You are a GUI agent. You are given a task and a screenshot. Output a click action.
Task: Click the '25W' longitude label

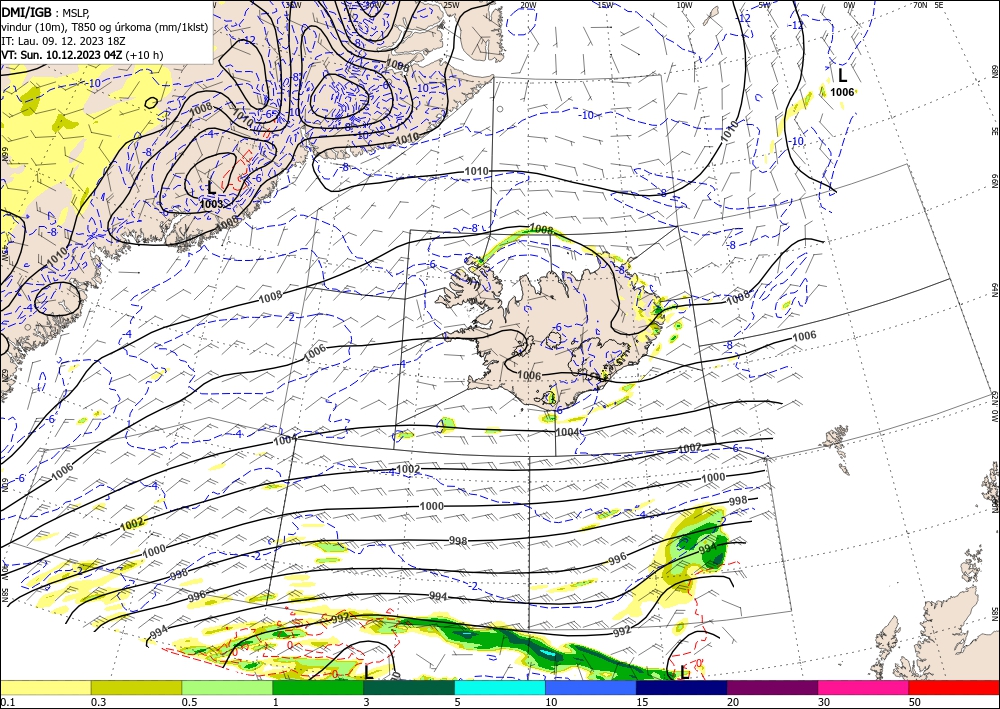click(x=451, y=5)
